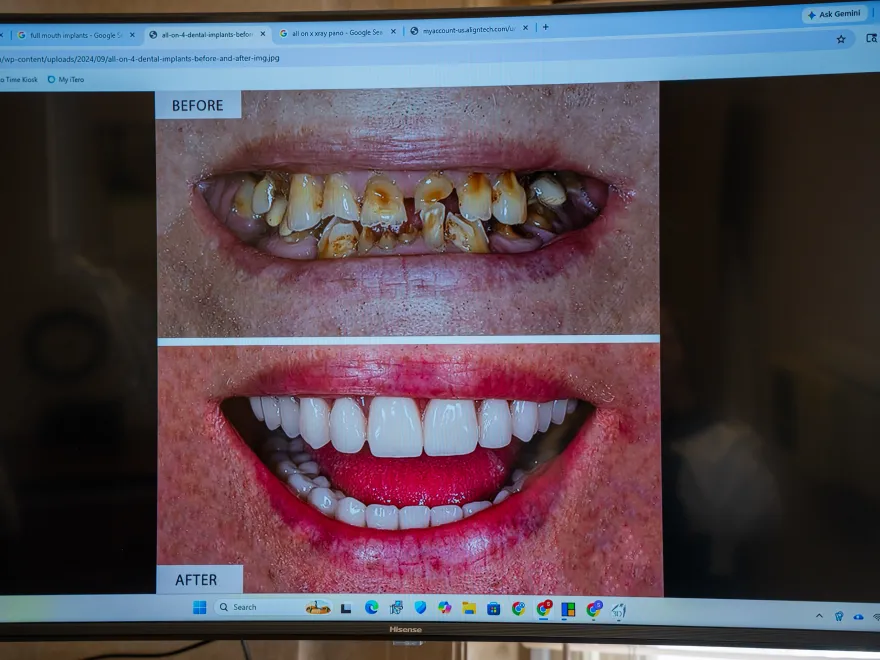Show hidden system tray icons

pos(819,616)
